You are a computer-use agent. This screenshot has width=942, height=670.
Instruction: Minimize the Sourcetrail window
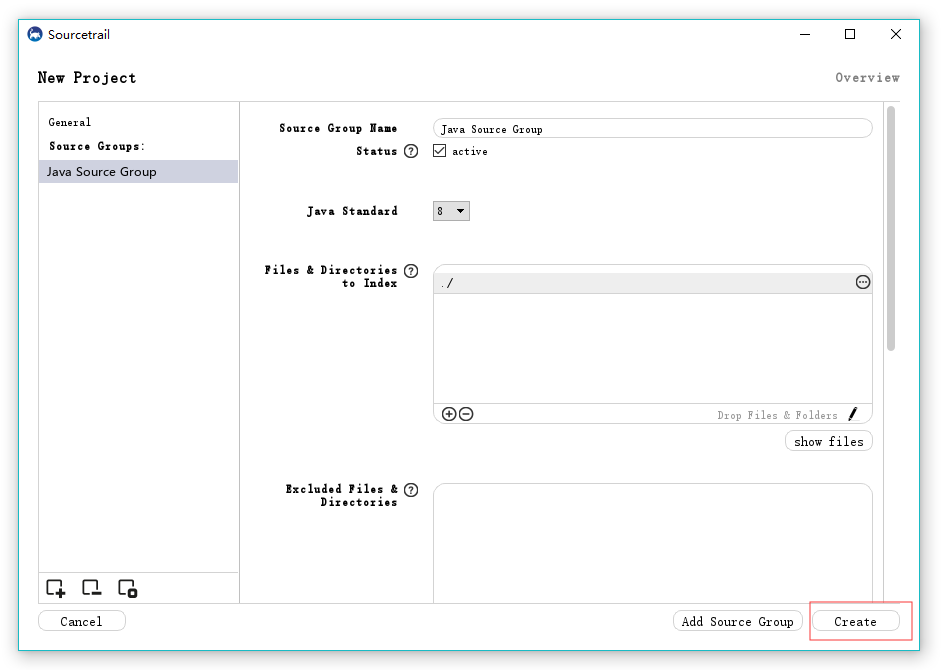[x=805, y=34]
